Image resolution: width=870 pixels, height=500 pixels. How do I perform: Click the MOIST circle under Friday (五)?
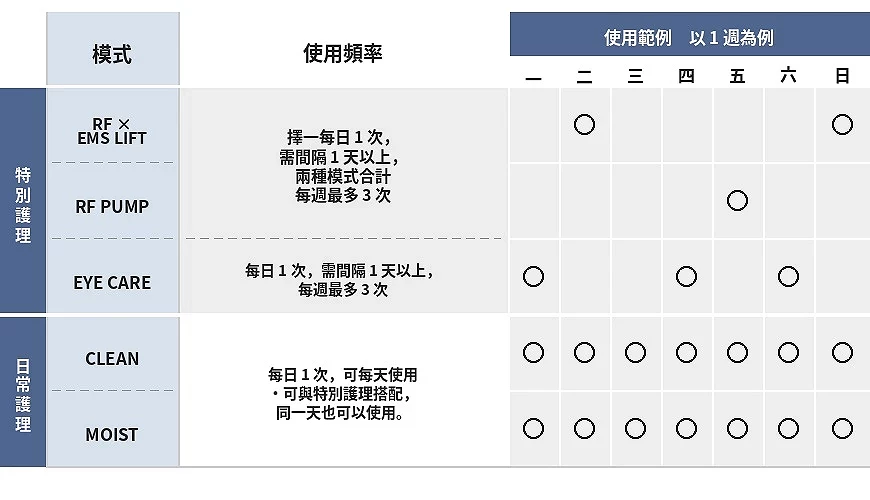coord(737,428)
